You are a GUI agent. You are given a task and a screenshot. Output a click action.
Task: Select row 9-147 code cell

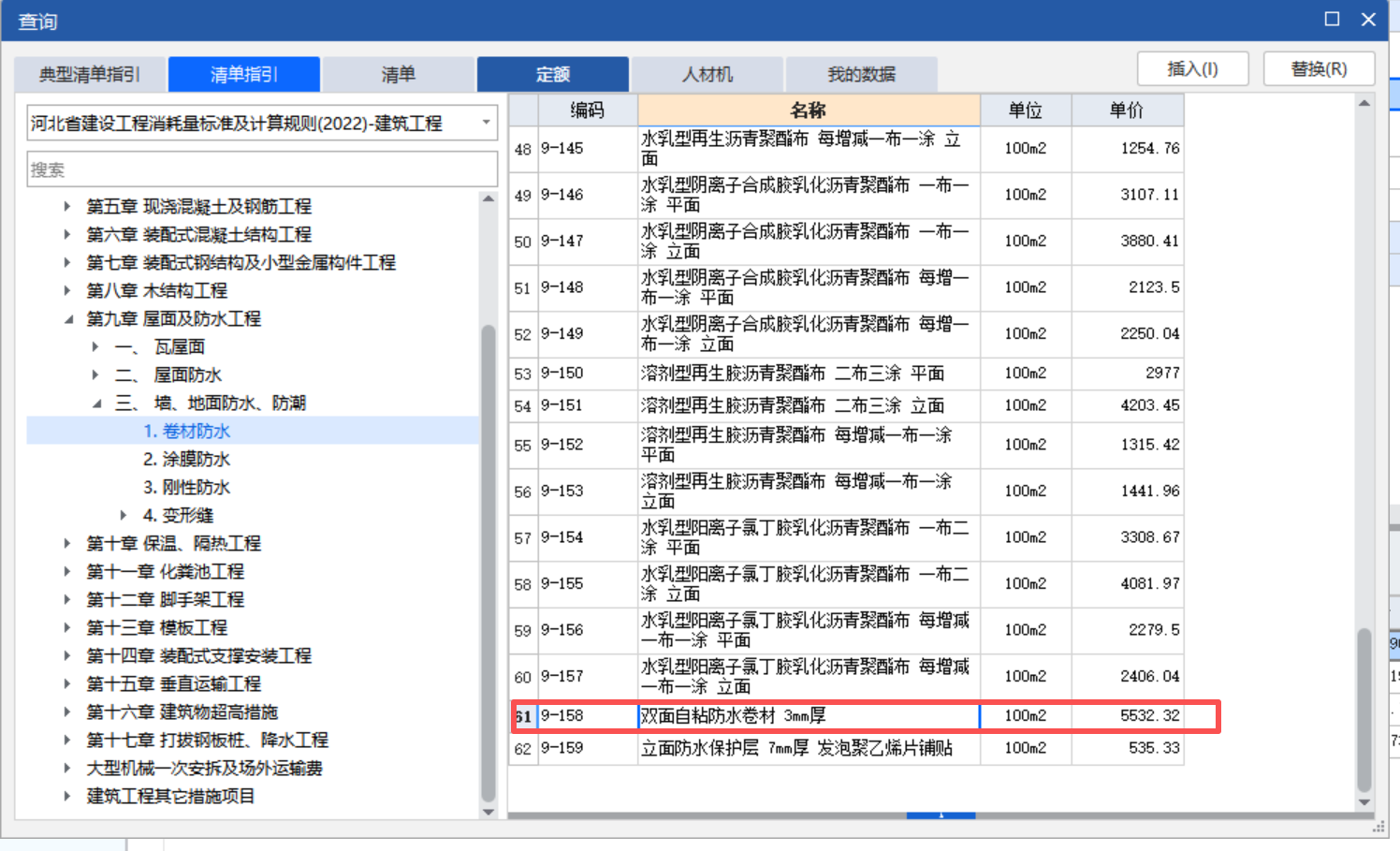pos(588,242)
